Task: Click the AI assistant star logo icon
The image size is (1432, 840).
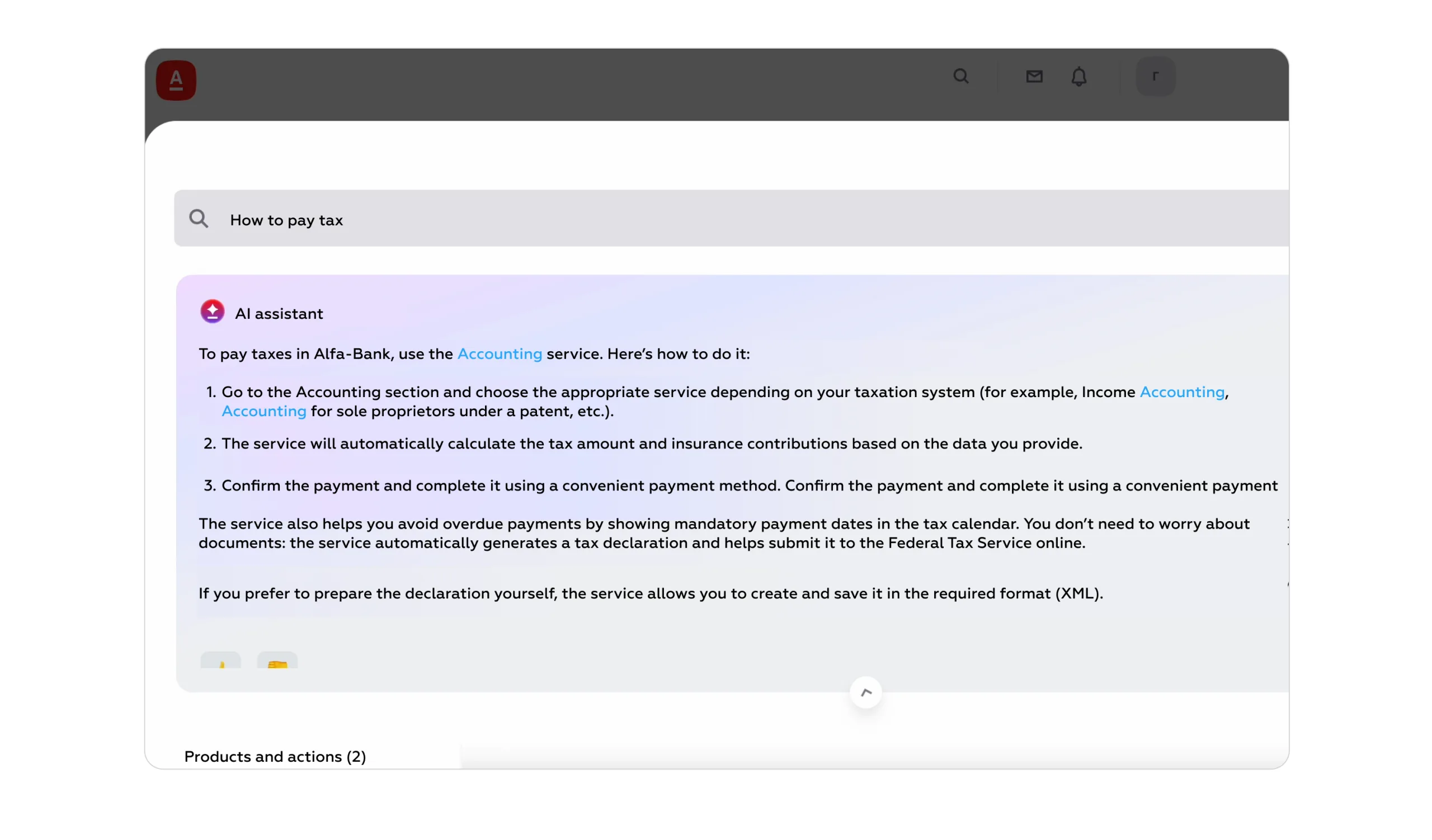Action: (213, 312)
